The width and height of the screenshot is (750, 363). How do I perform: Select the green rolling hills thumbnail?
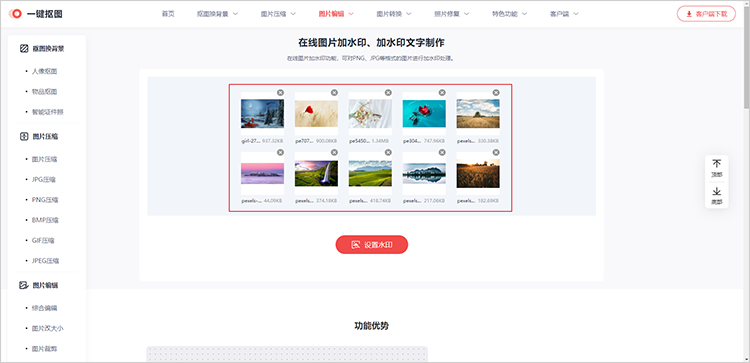[x=370, y=173]
